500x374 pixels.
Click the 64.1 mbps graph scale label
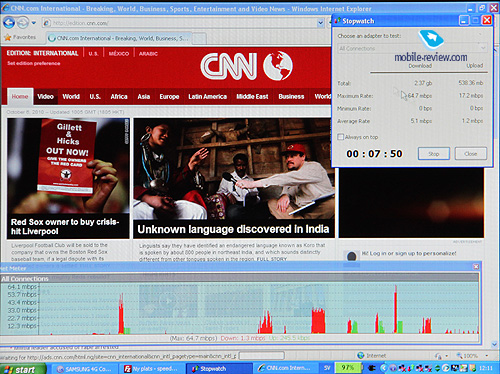coord(22,287)
